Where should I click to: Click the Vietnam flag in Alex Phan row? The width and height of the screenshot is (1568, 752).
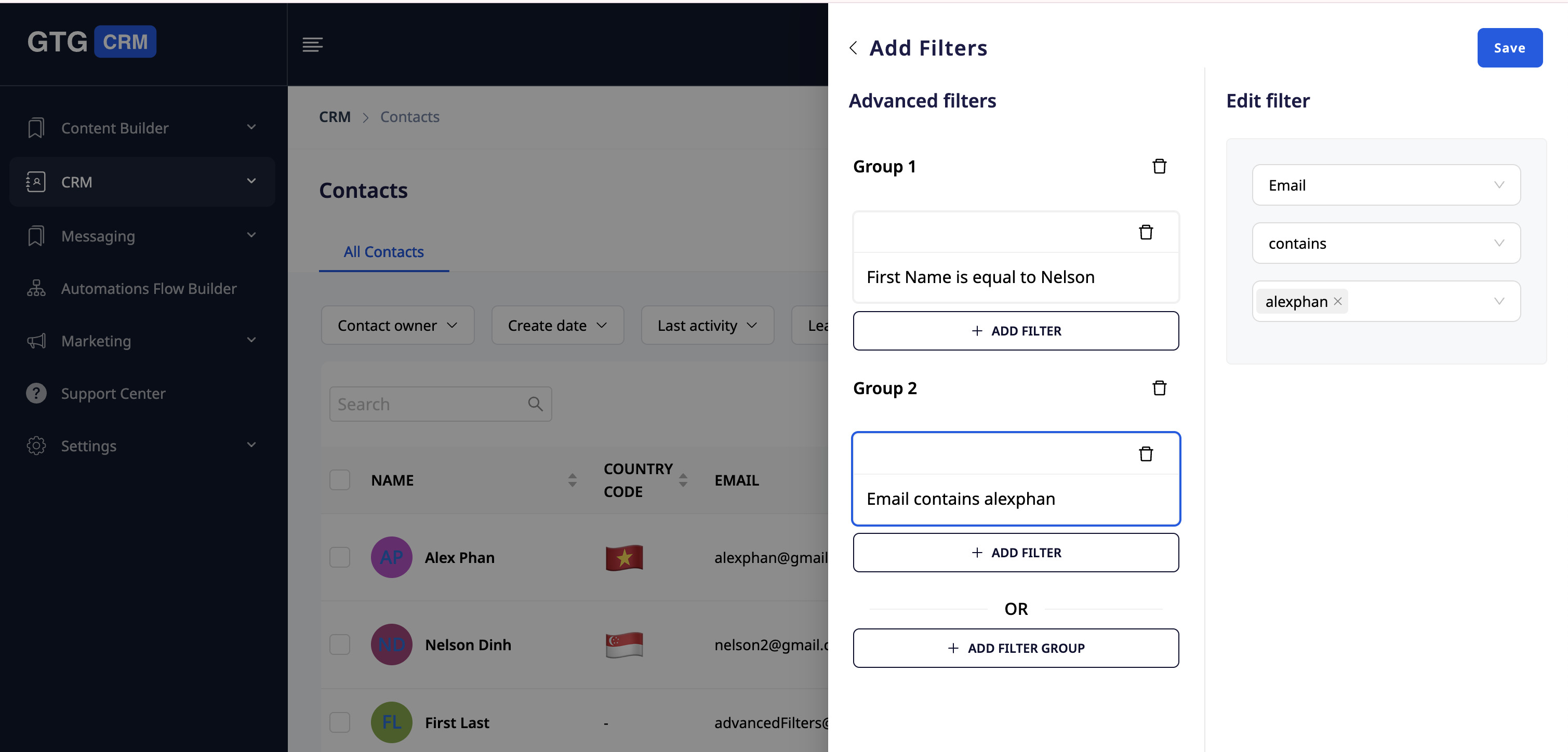(624, 557)
